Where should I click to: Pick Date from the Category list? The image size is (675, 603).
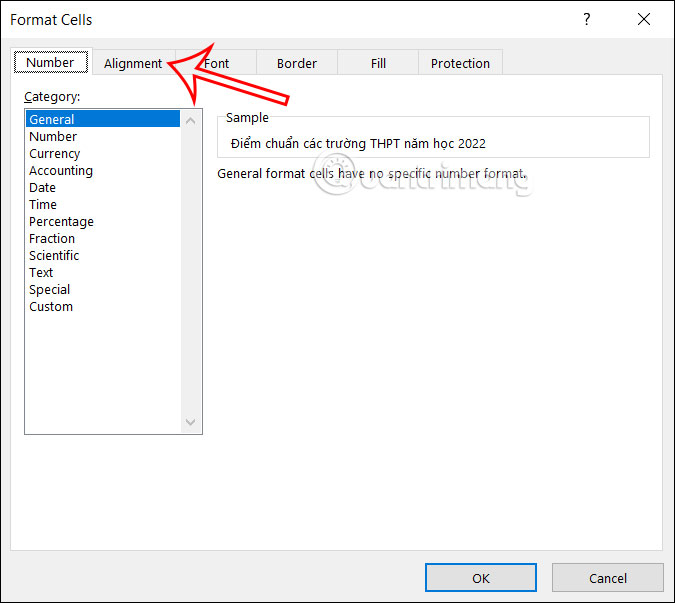click(x=103, y=188)
